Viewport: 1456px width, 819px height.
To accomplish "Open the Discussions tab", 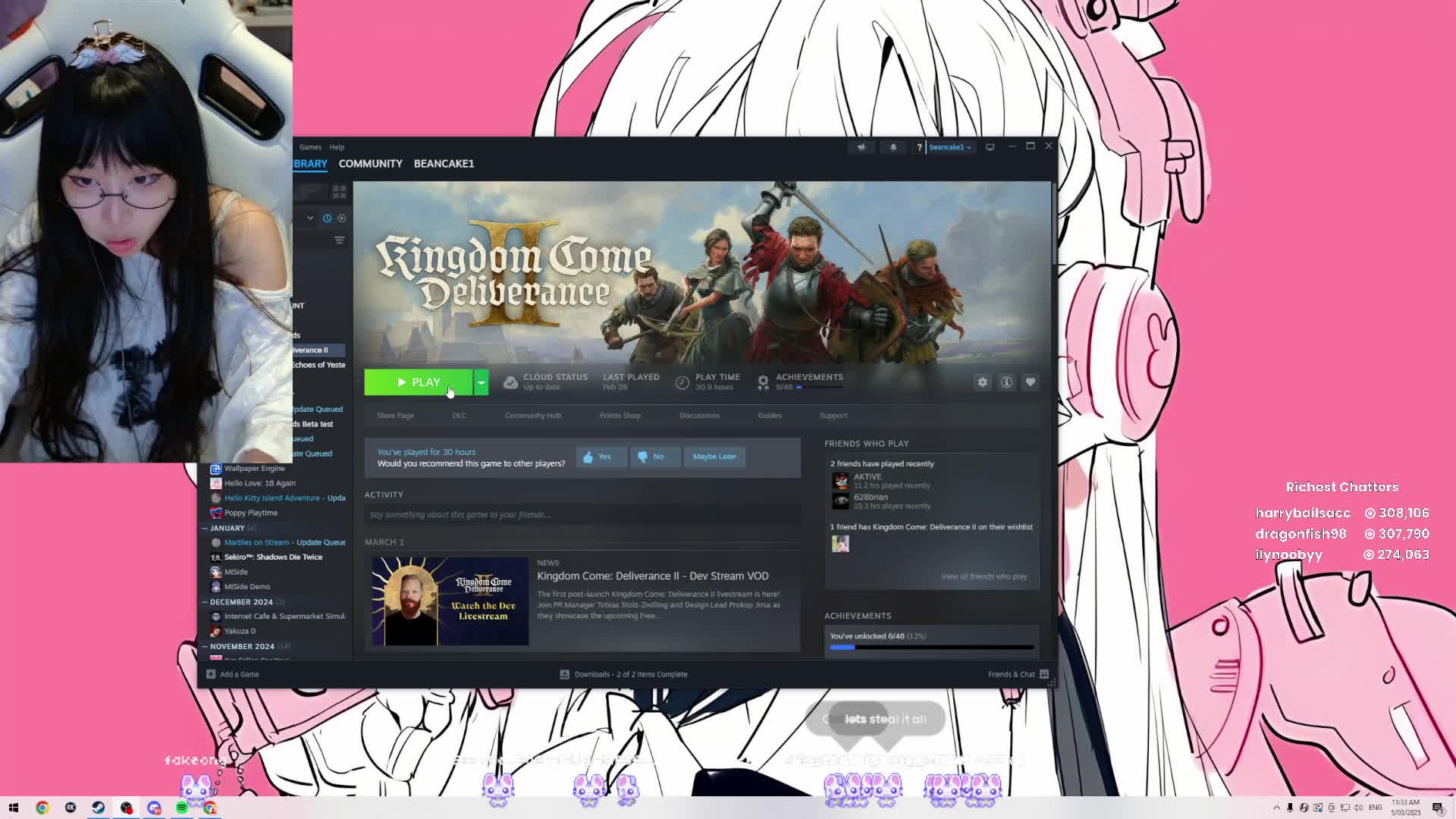I will pos(699,416).
